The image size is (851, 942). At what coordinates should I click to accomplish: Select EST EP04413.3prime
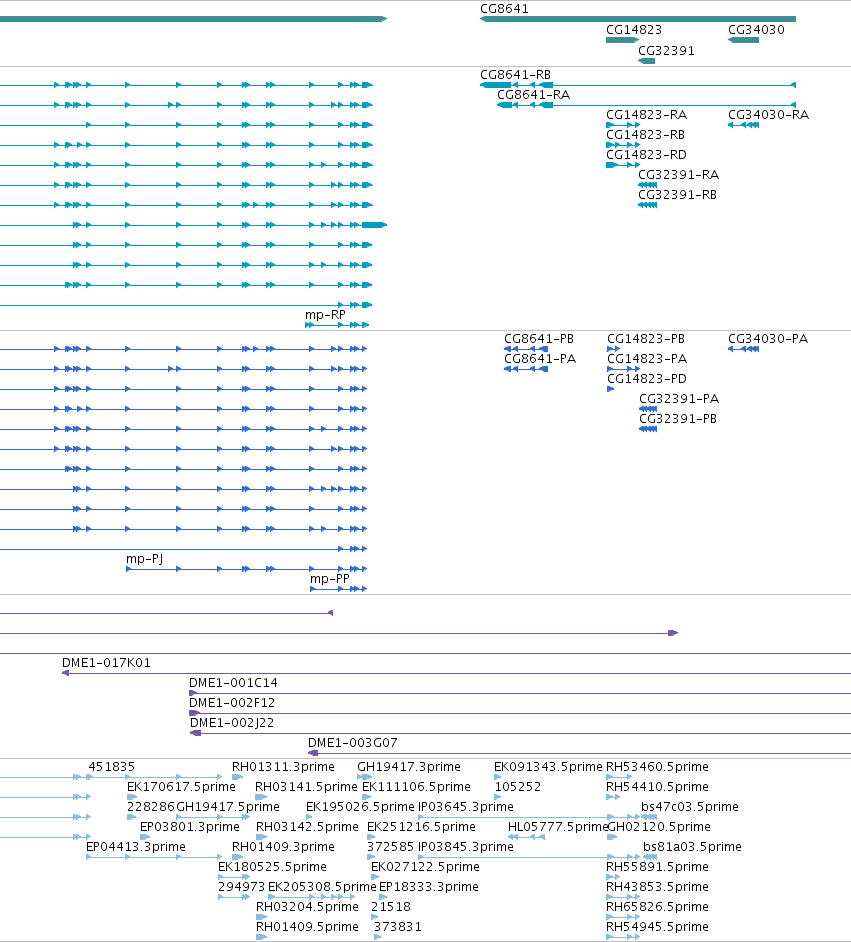pos(136,847)
